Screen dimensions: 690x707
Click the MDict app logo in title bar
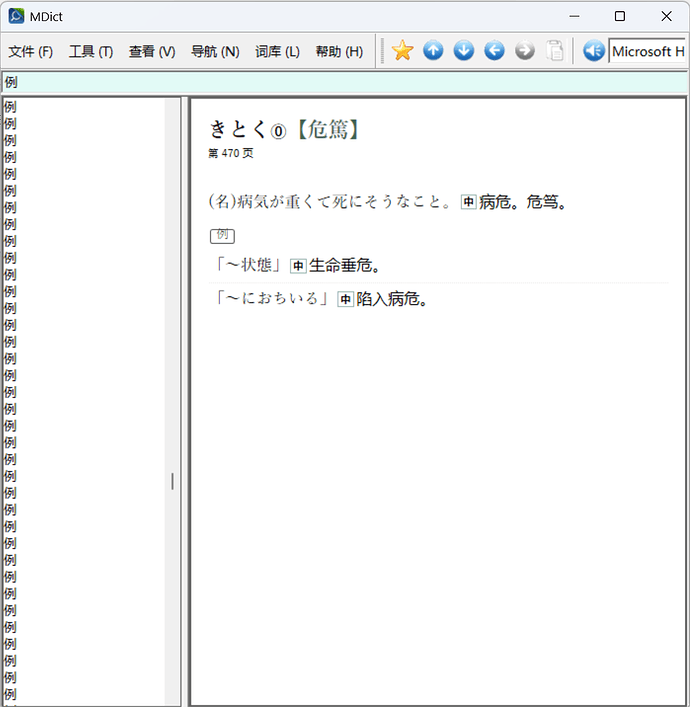click(x=16, y=16)
